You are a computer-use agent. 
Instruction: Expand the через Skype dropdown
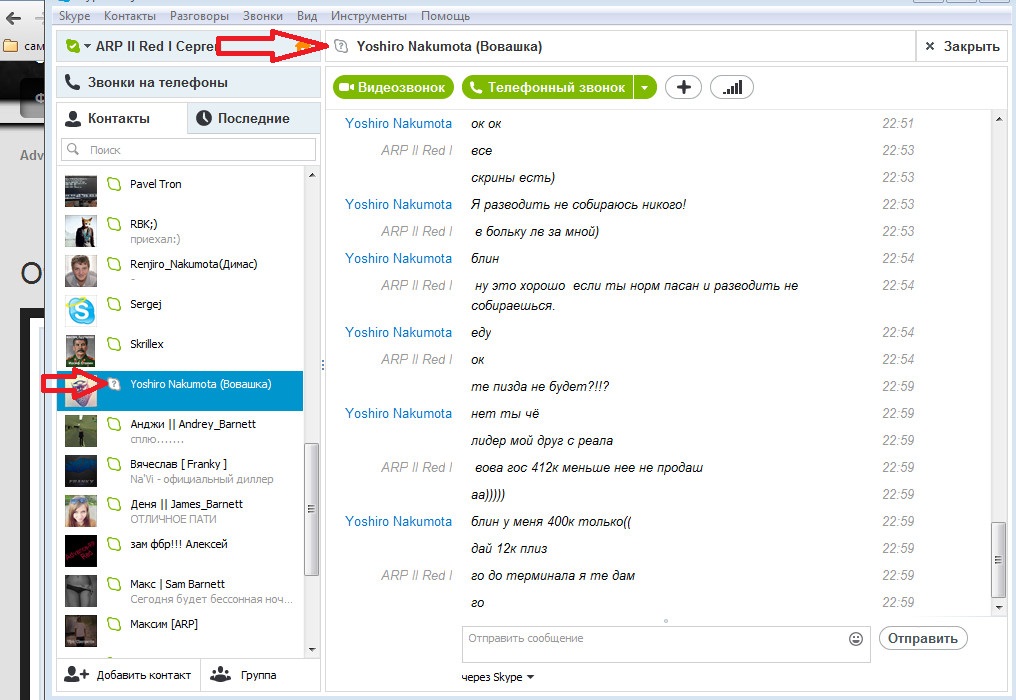tap(498, 677)
